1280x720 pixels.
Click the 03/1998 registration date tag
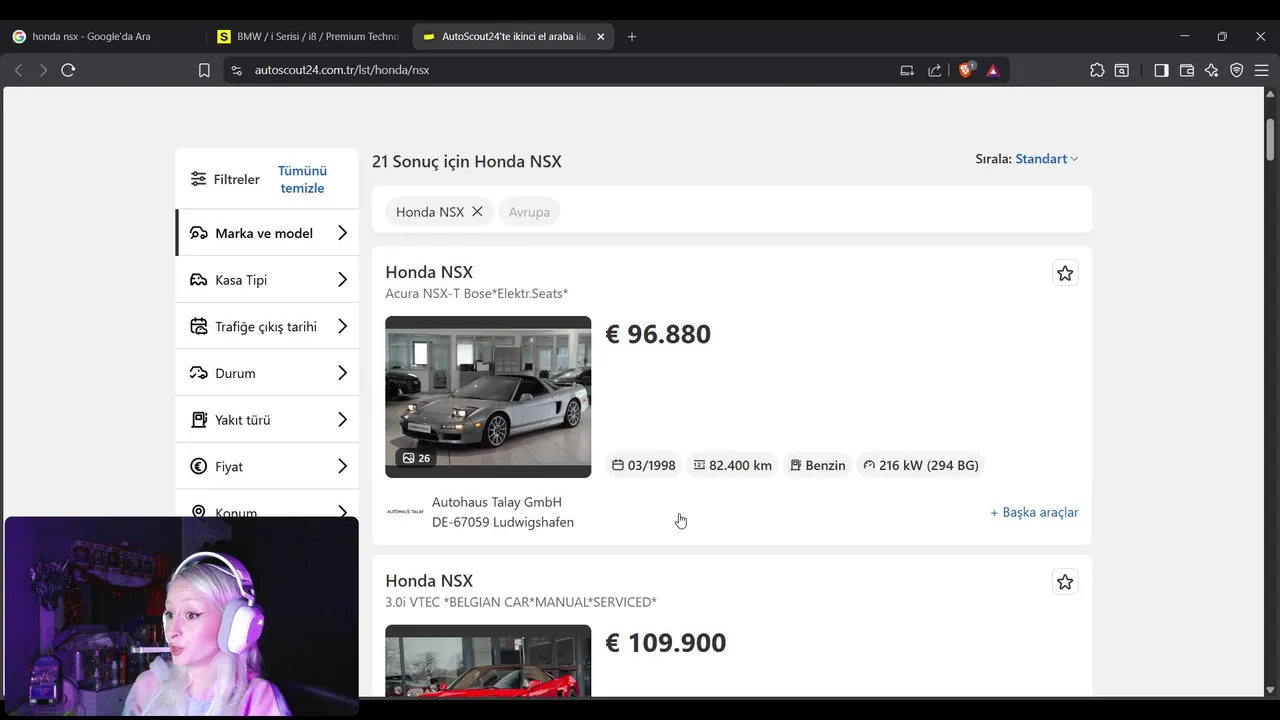pos(643,465)
